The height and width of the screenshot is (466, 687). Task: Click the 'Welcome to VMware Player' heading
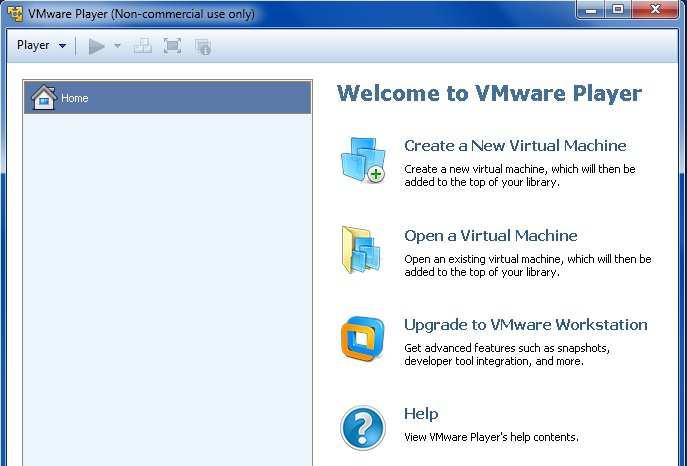[x=489, y=93]
